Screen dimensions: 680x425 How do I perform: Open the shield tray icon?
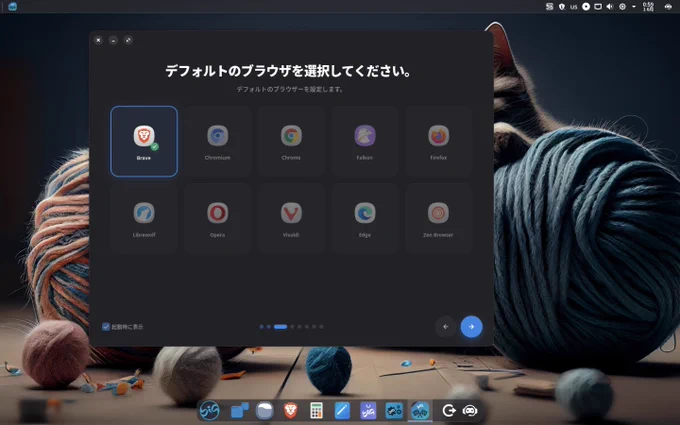point(562,7)
